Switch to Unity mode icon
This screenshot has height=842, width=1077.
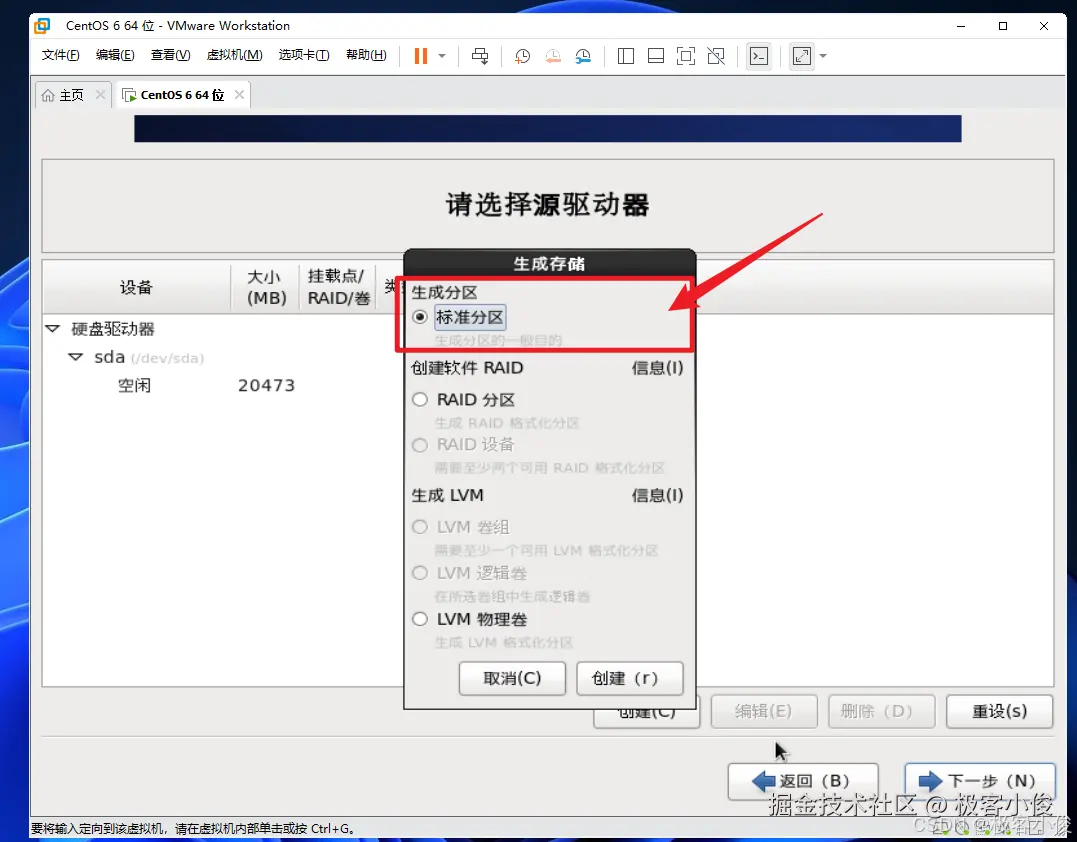(716, 56)
